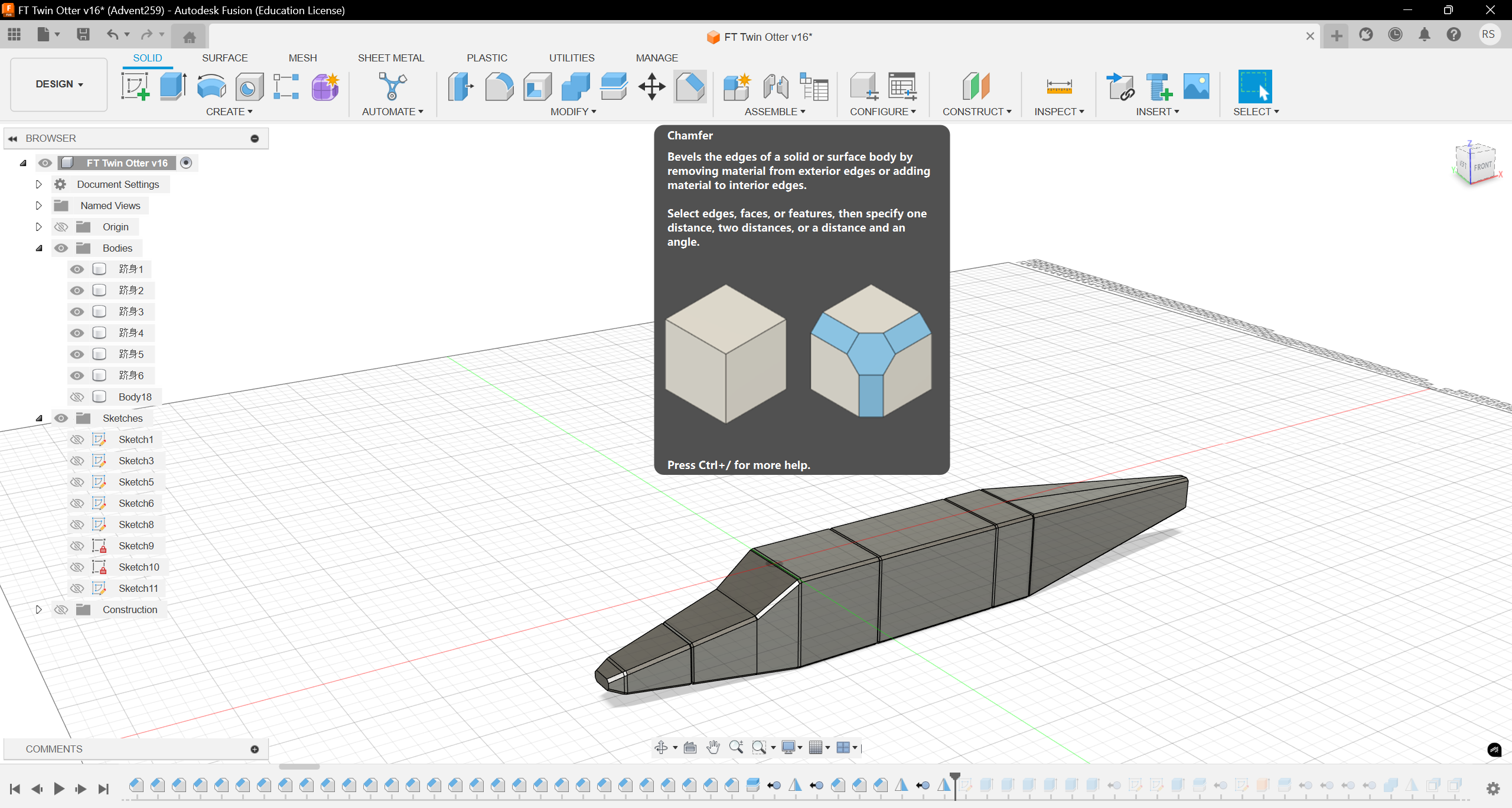Screen dimensions: 1512x808
Task: Show Sketch1 in the browser
Action: [77, 439]
